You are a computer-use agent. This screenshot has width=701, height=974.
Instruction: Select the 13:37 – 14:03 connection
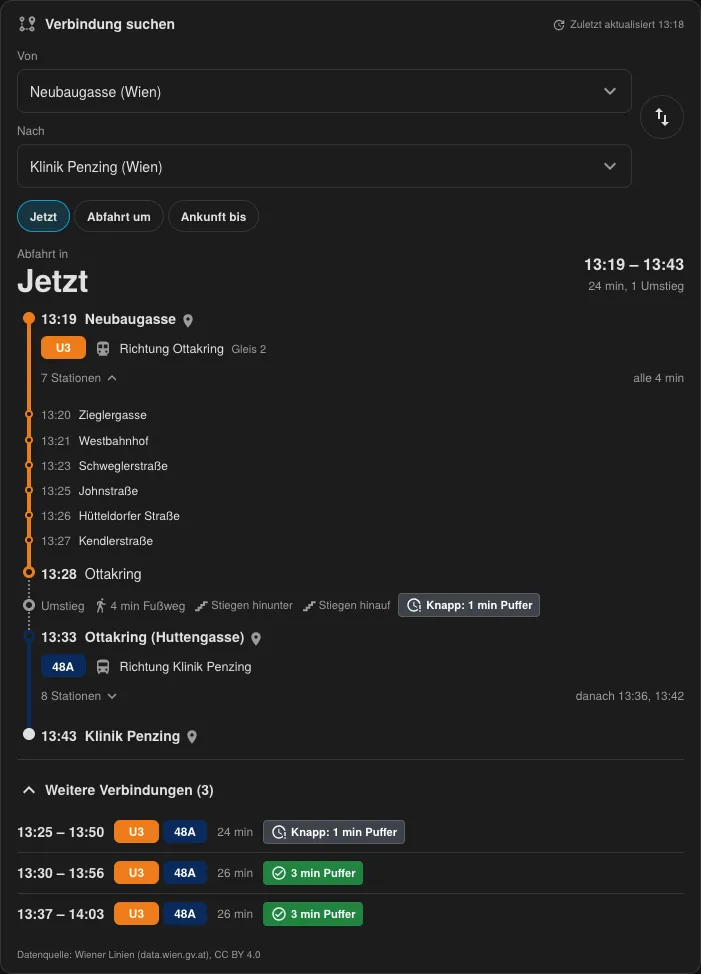tap(350, 914)
